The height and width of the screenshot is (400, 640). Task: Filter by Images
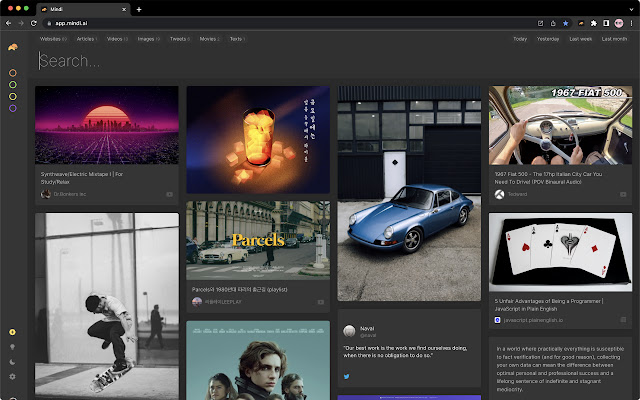click(x=149, y=39)
